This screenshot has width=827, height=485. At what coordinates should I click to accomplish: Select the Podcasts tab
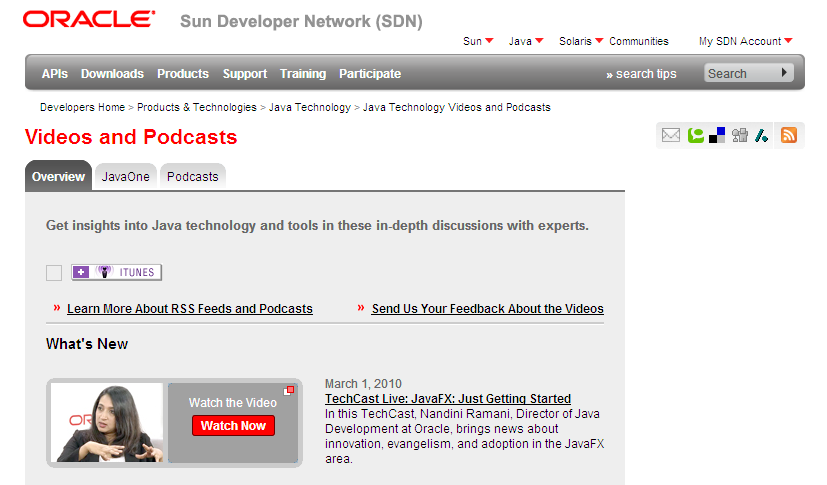(193, 176)
